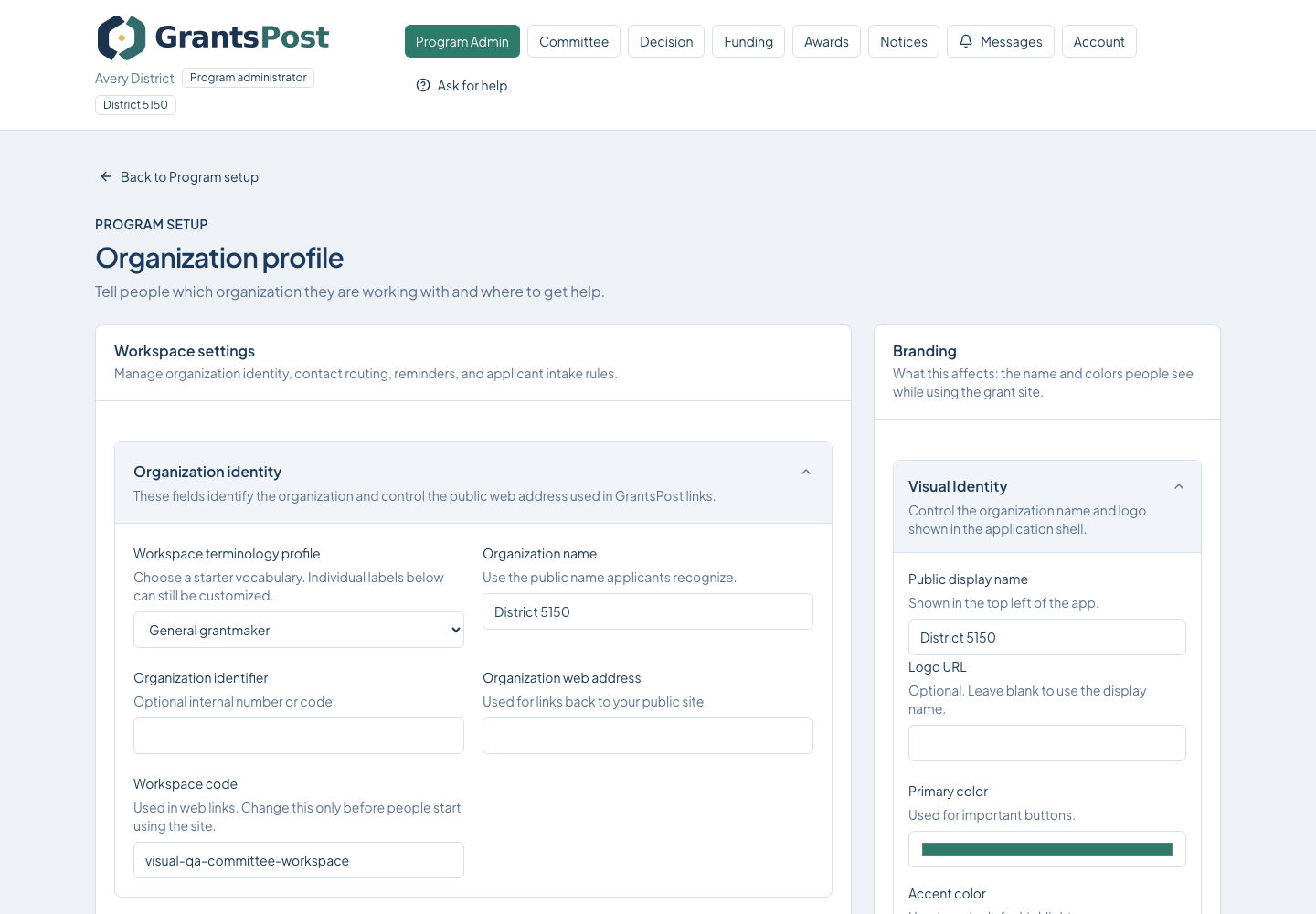
Task: Click the Organization profile heading
Action: 219,258
